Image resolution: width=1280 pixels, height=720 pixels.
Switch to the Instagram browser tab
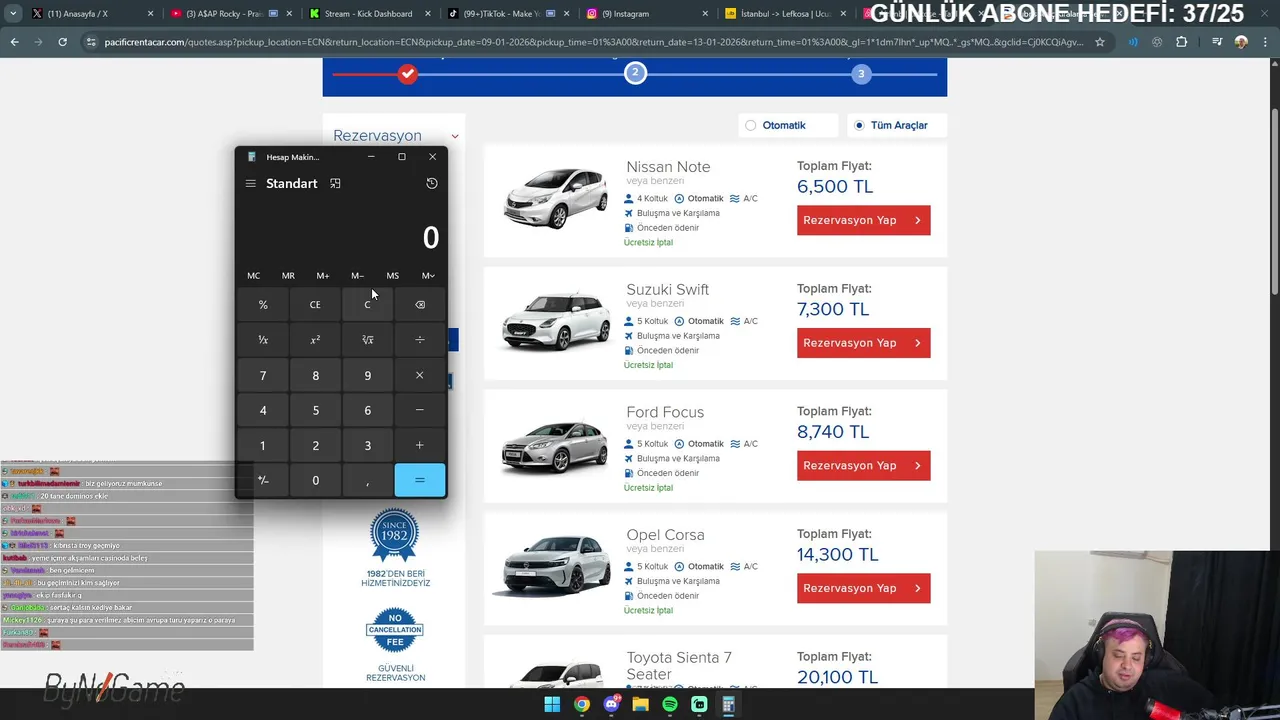coord(646,14)
